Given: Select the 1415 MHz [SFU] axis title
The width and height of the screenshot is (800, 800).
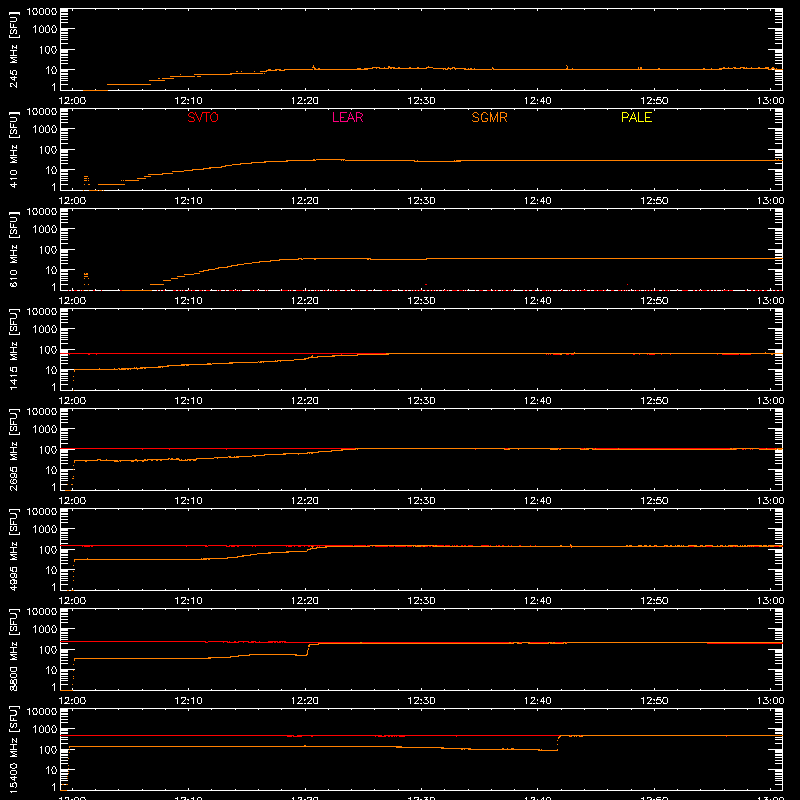Looking at the screenshot, I should tap(14, 350).
